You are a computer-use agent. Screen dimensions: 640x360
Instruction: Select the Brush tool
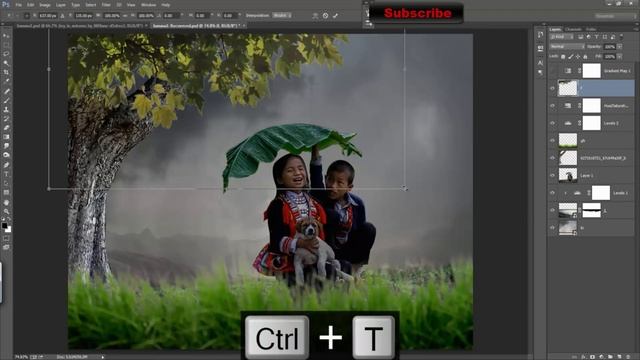[x=6, y=100]
